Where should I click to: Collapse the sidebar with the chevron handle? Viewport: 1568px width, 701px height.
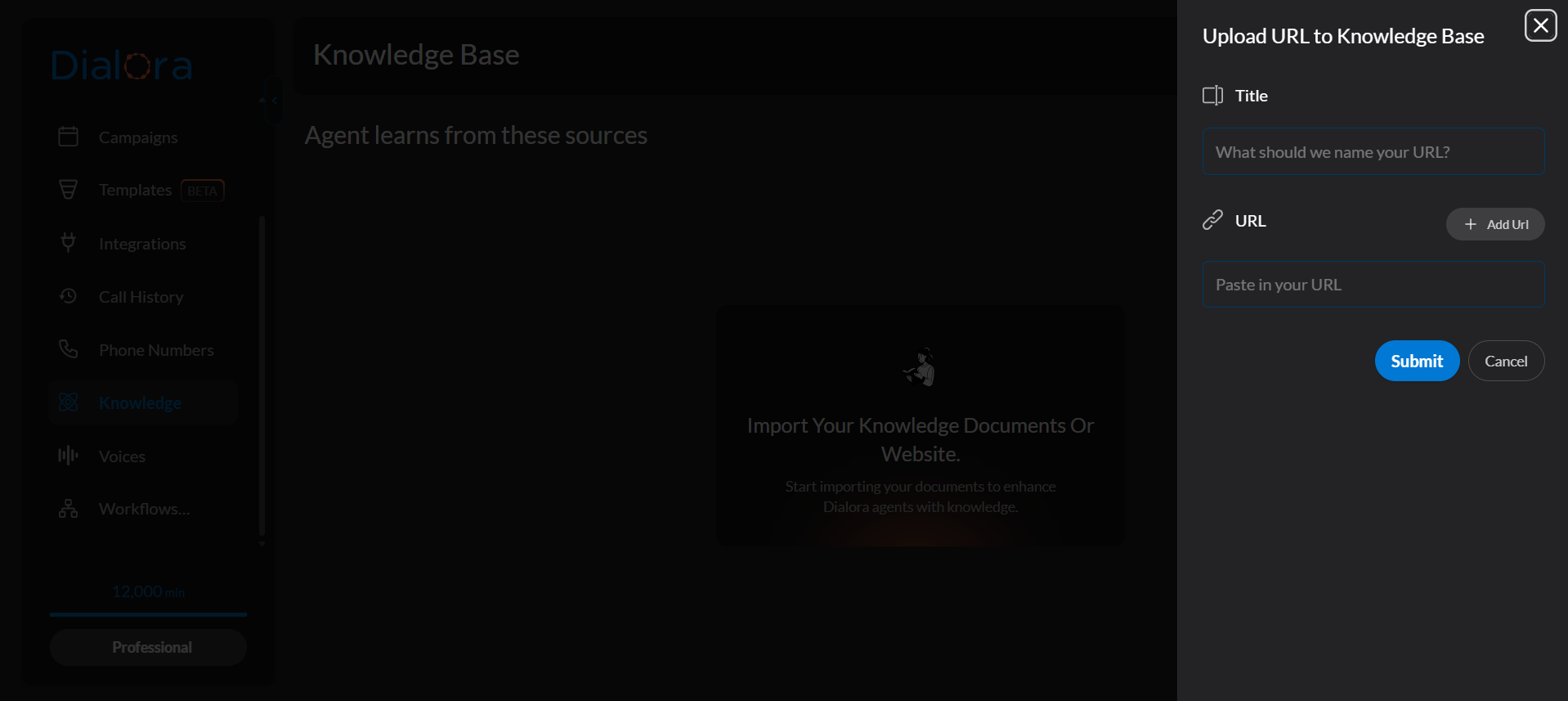click(x=274, y=100)
